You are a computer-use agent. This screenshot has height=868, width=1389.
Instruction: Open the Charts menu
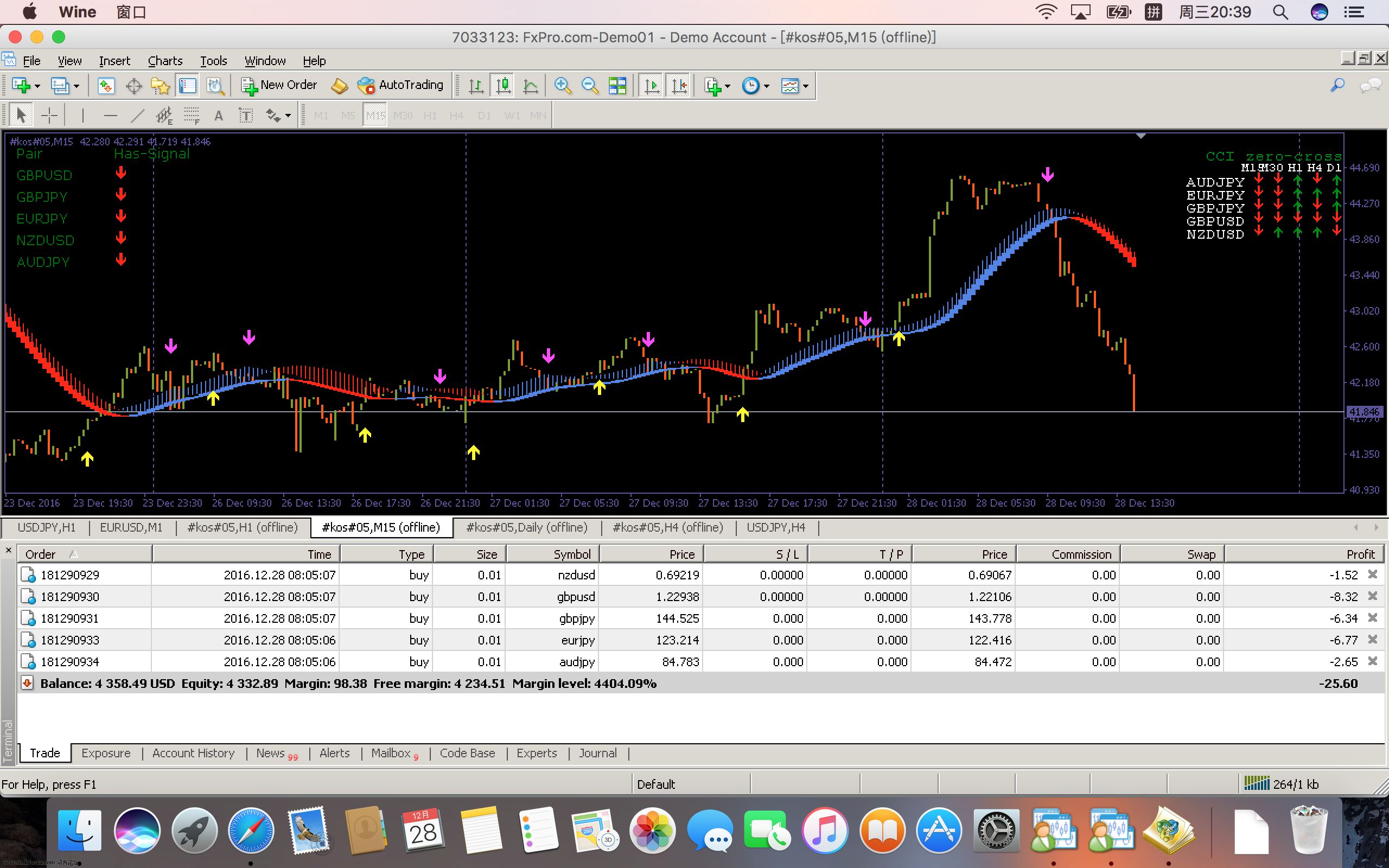pyautogui.click(x=165, y=61)
